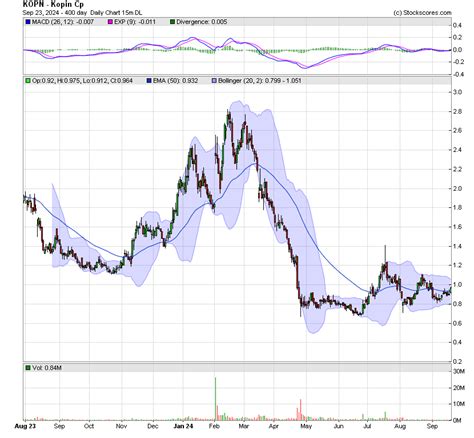Click the '10M' volume axis label

459,404
